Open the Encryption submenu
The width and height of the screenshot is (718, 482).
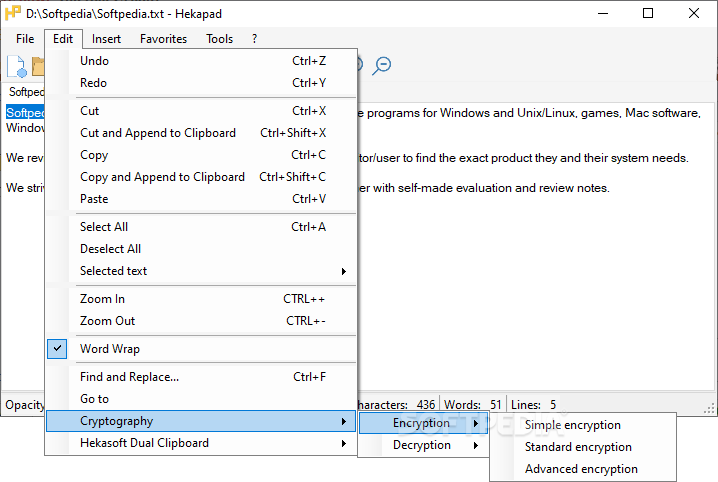424,423
